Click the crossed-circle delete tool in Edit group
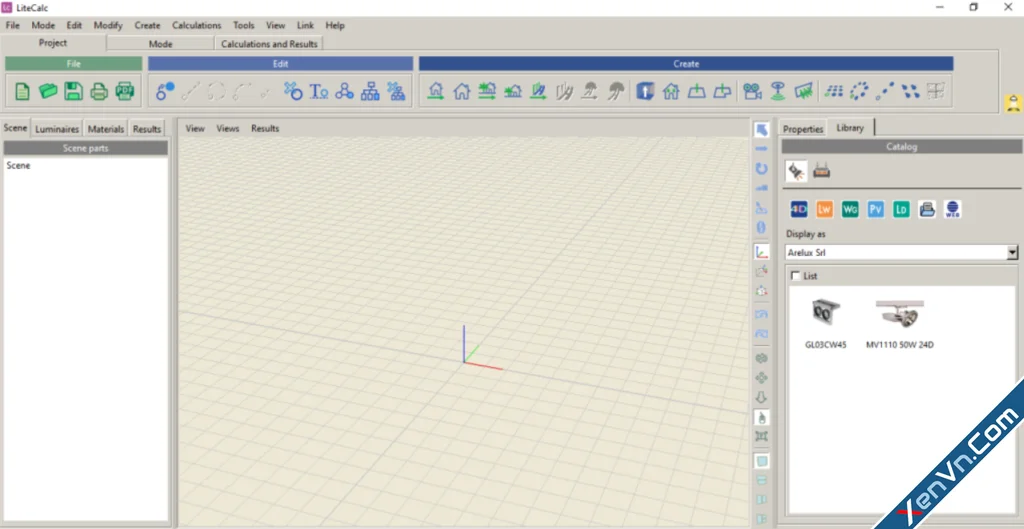Viewport: 1024px width, 529px height. click(293, 91)
